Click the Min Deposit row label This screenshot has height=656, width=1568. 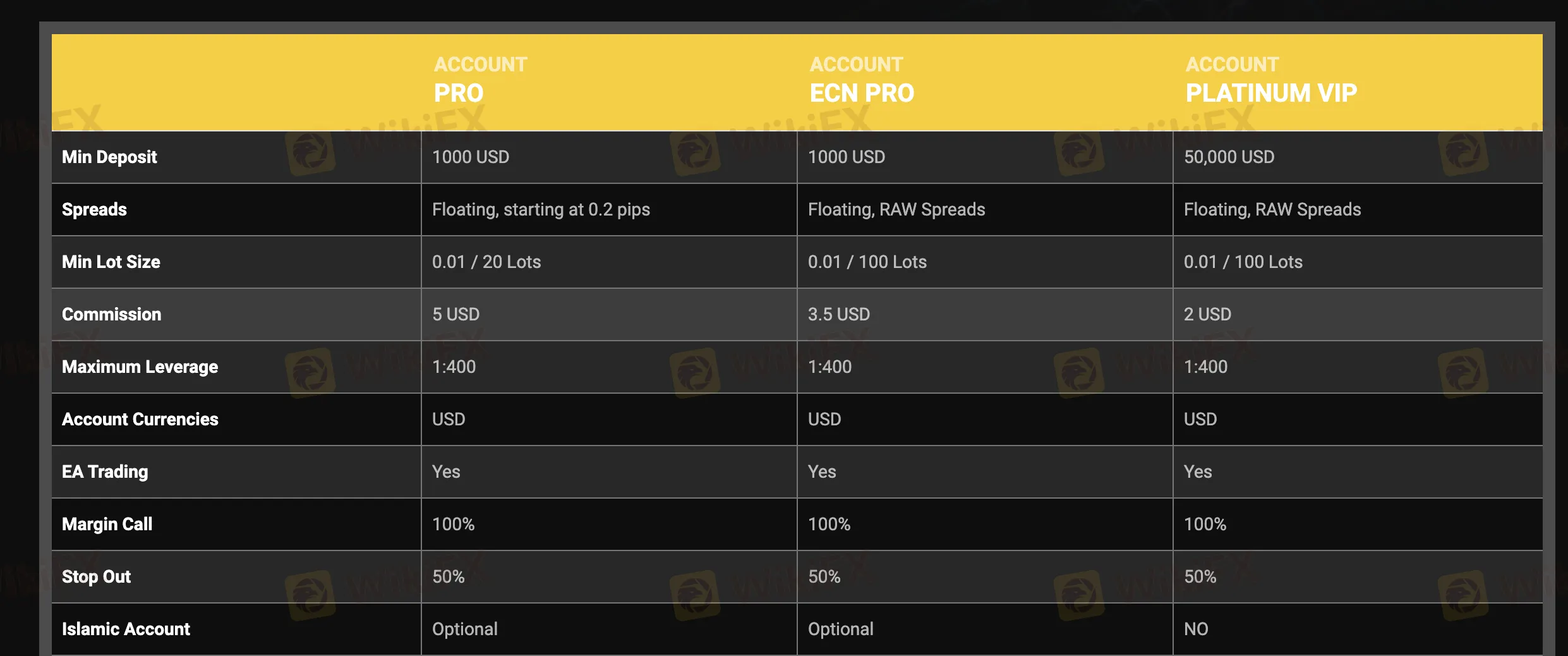coord(109,157)
